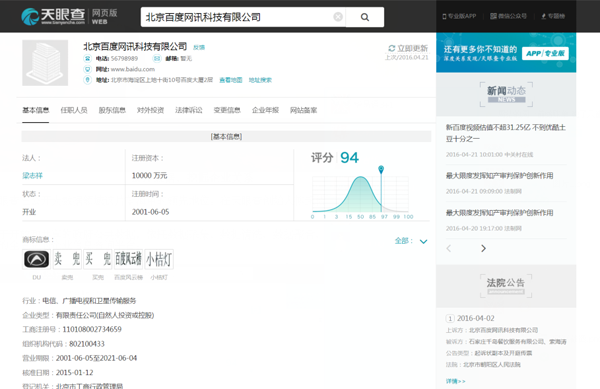This screenshot has width=600, height=389.
Task: Click the magnifier search button
Action: point(365,17)
